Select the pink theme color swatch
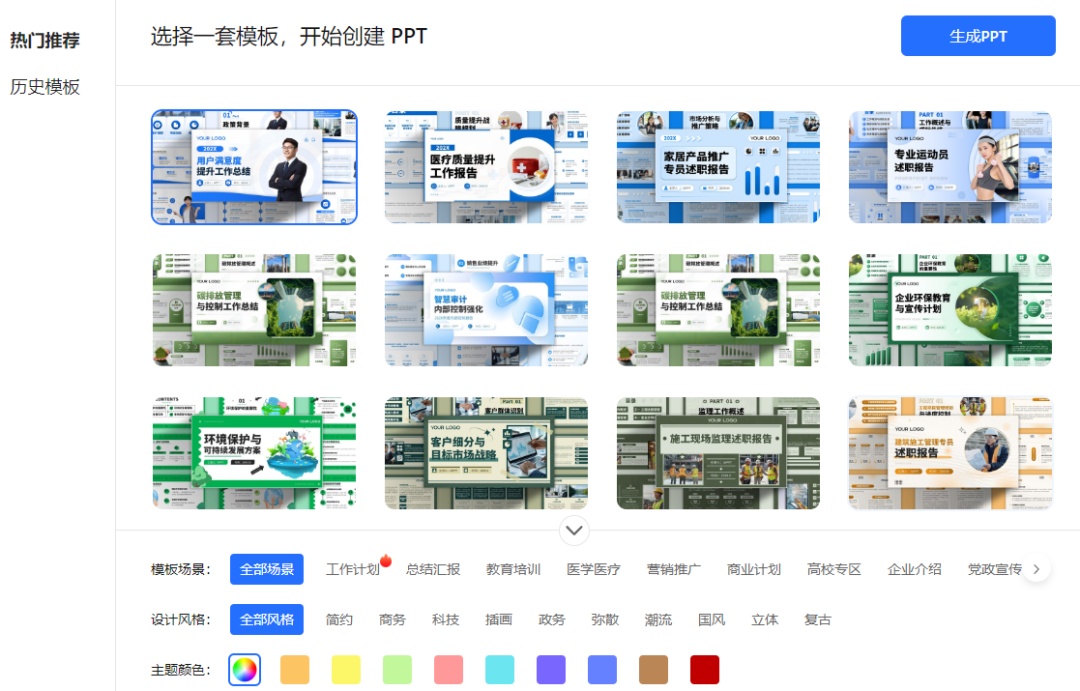 tap(448, 670)
